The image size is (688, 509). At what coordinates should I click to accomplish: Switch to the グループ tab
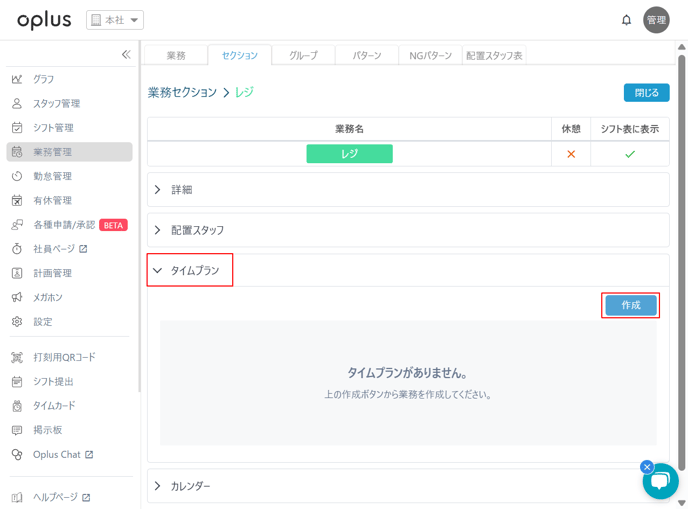pyautogui.click(x=303, y=55)
